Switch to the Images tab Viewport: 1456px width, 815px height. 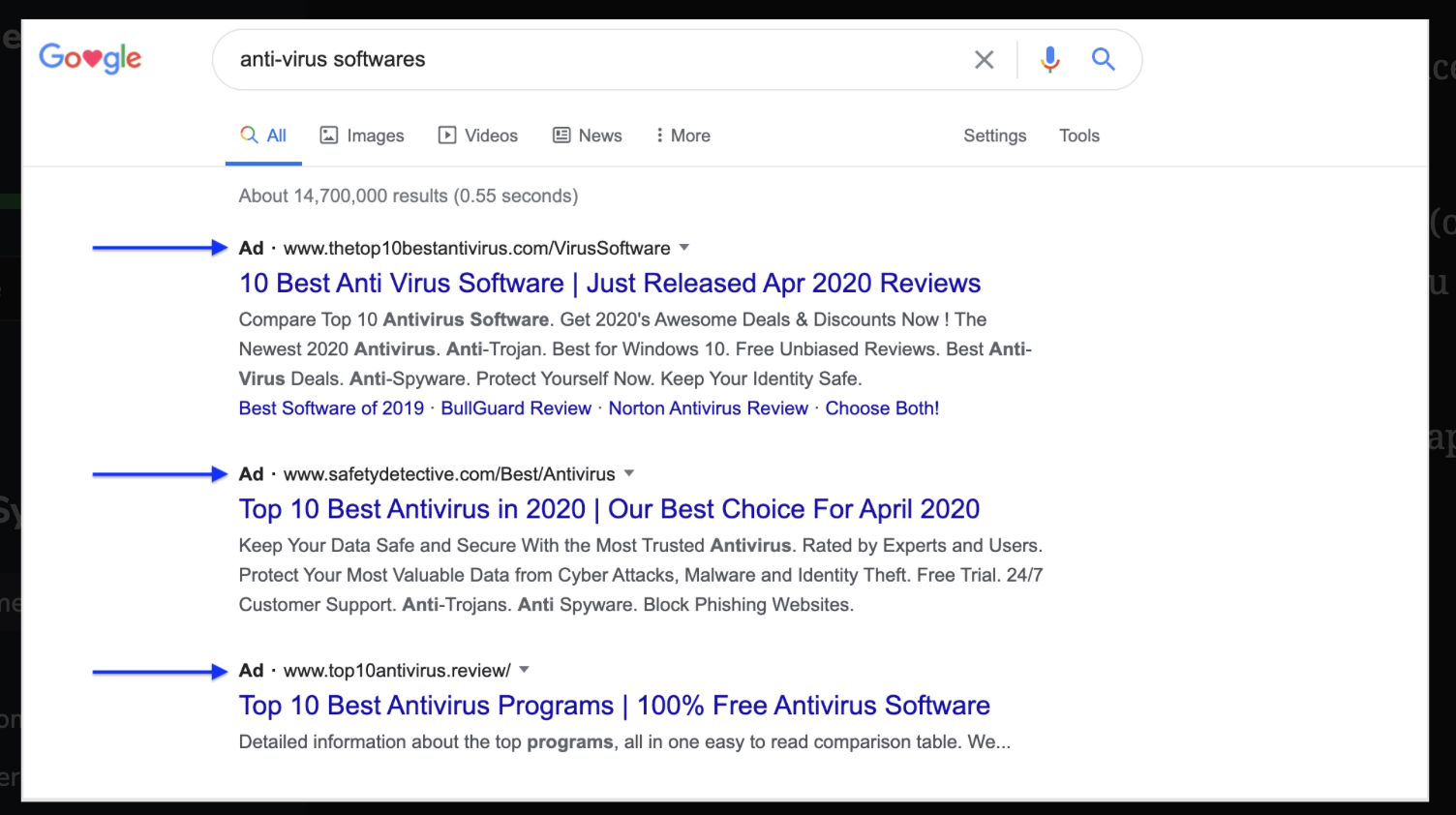pos(362,136)
